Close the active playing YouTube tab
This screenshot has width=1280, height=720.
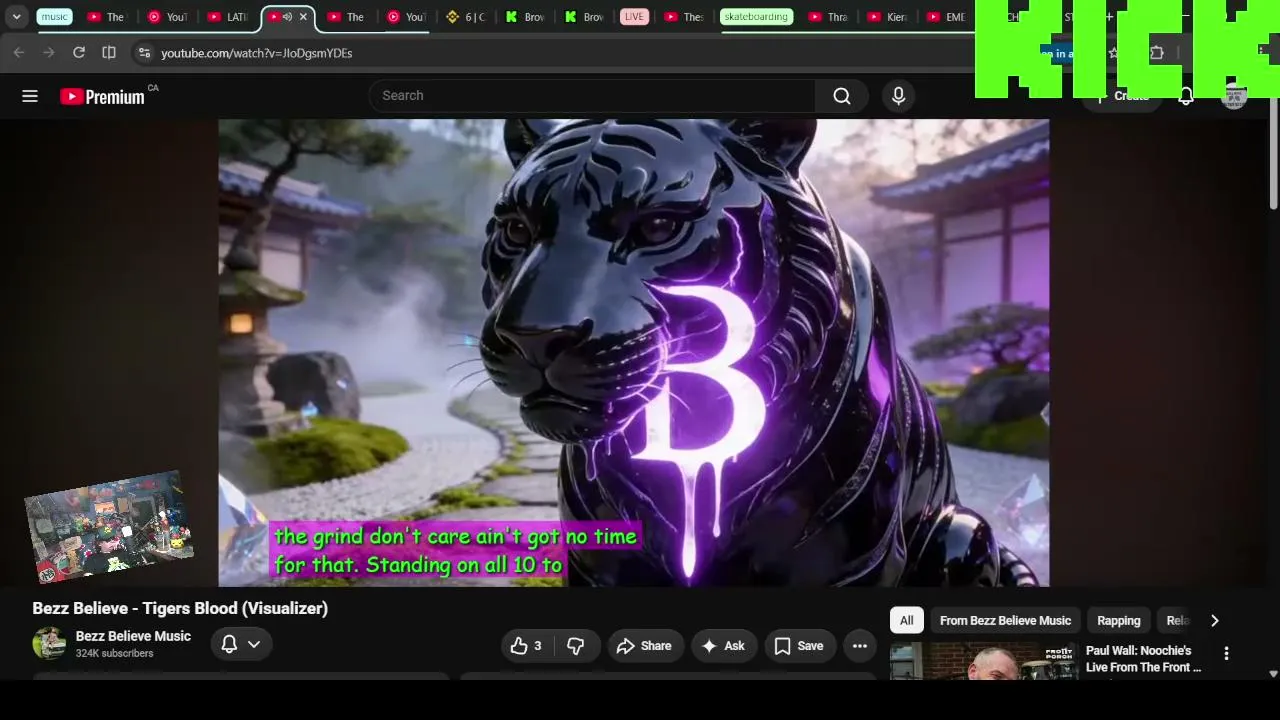click(303, 17)
